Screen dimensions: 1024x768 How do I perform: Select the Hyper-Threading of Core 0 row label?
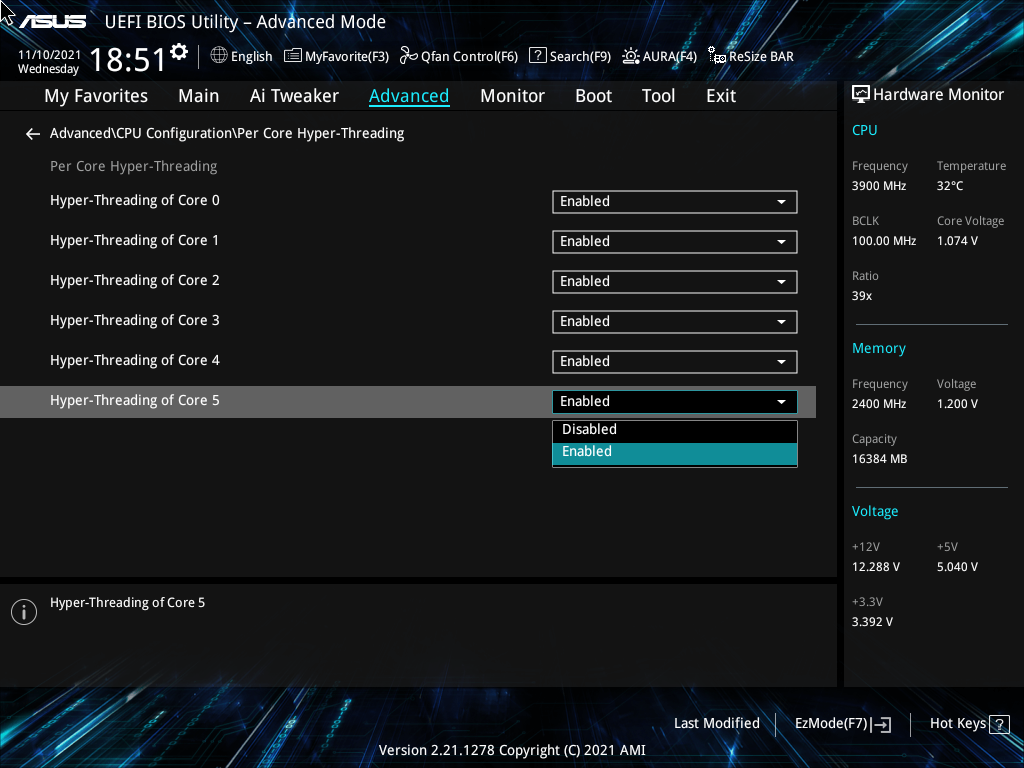point(135,200)
